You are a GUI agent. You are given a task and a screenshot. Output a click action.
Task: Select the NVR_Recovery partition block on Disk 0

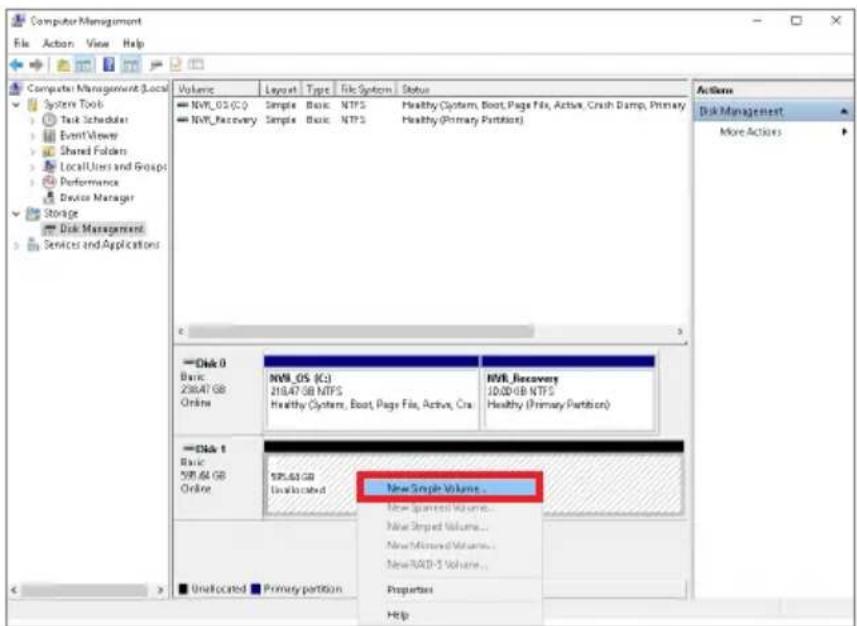click(568, 393)
